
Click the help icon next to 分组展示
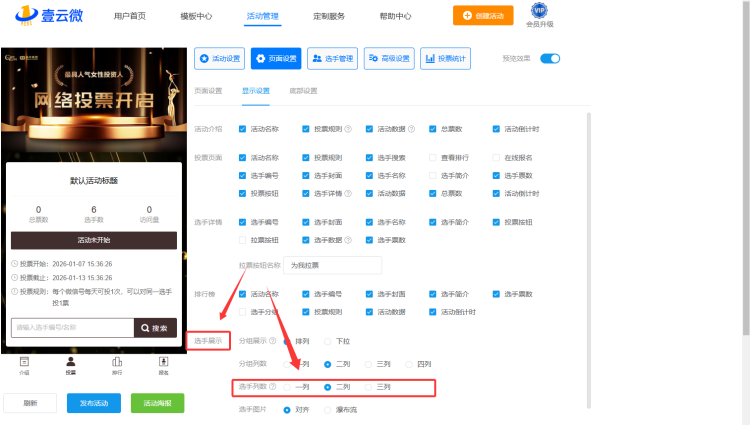pos(273,340)
